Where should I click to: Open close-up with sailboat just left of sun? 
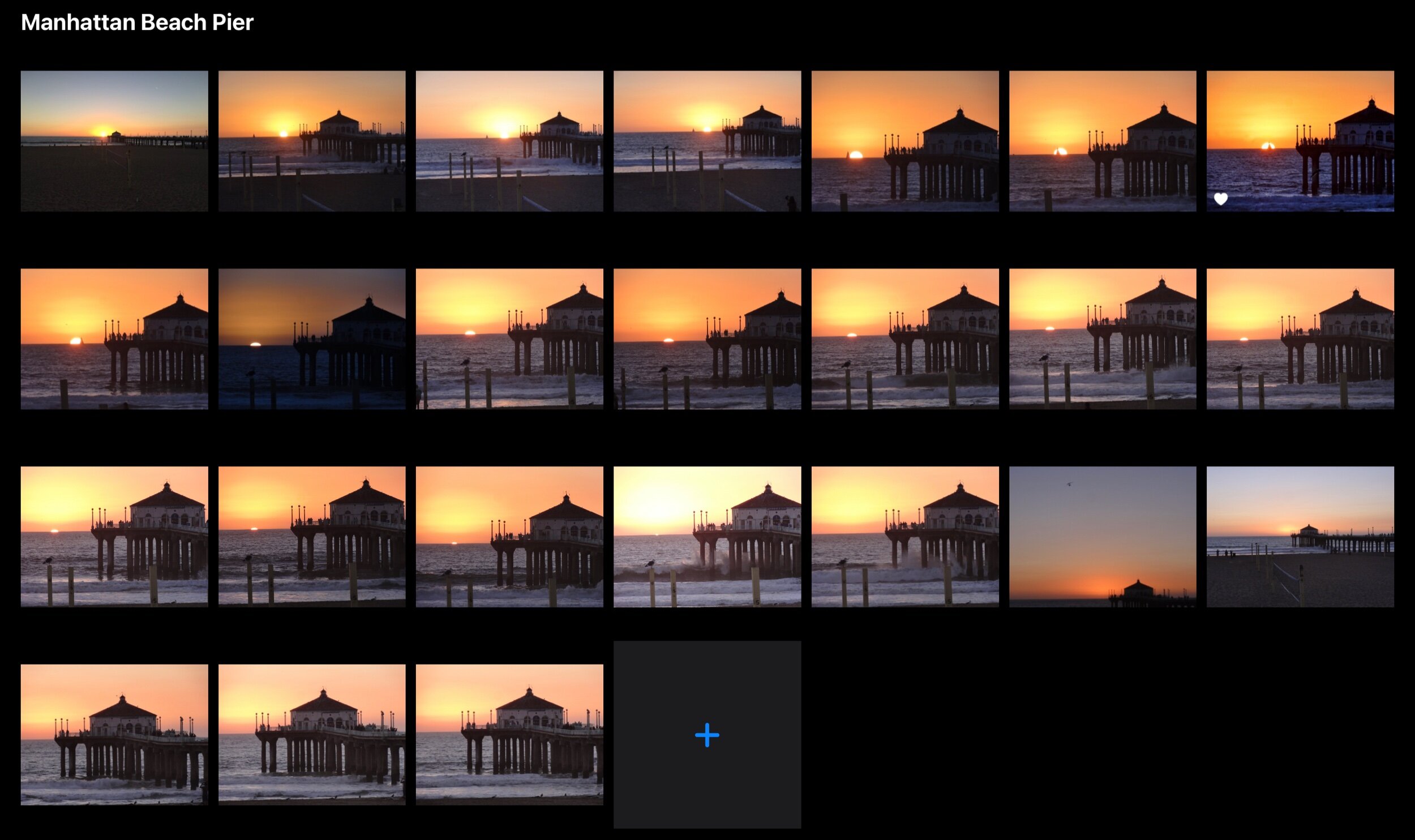tap(904, 141)
